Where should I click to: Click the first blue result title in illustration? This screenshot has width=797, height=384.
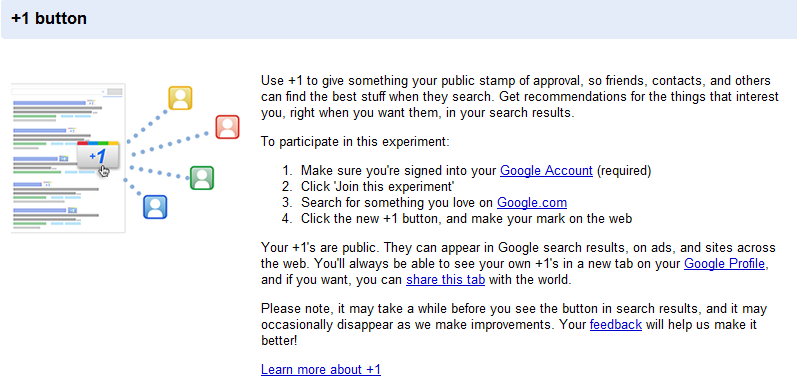tap(49, 103)
